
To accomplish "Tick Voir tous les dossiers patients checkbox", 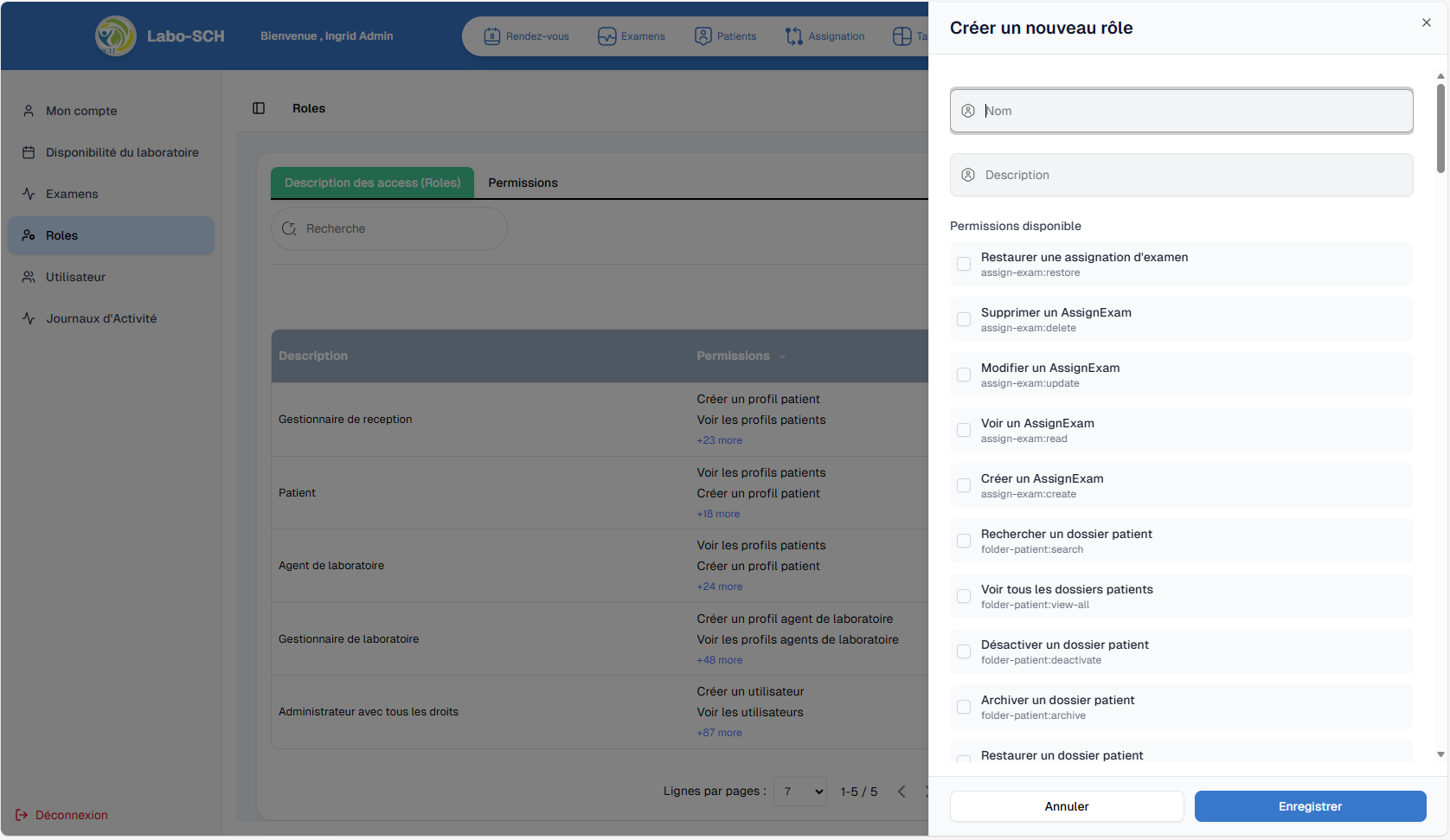I will point(964,596).
